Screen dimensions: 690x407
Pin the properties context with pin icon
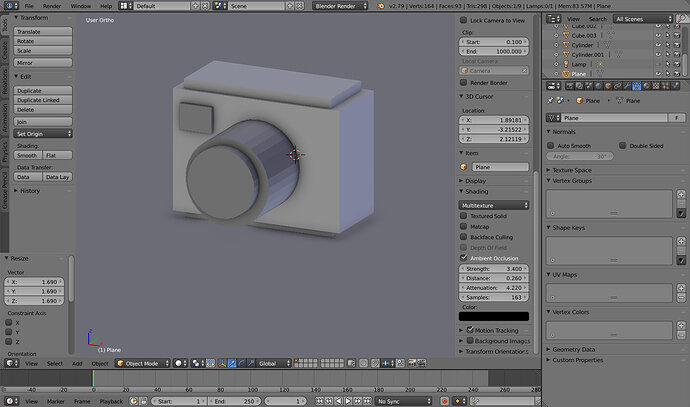point(550,101)
